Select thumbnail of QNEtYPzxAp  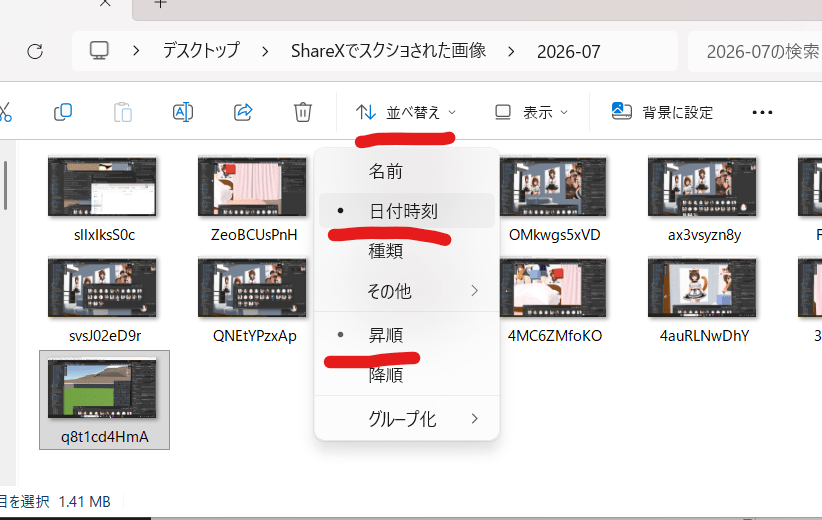tap(252, 287)
